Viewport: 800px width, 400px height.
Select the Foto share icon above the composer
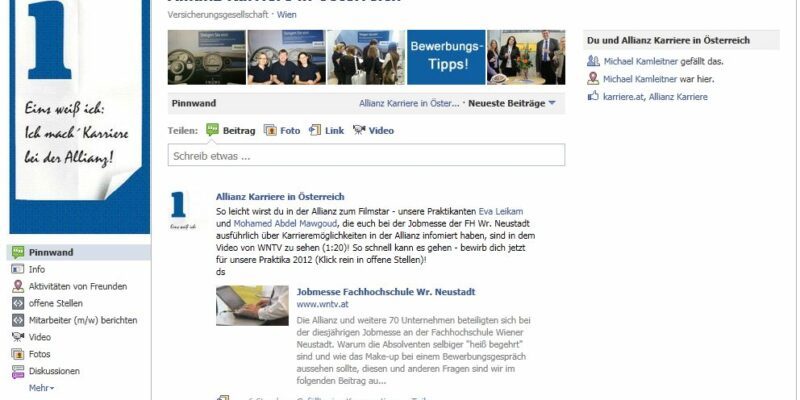pos(270,130)
